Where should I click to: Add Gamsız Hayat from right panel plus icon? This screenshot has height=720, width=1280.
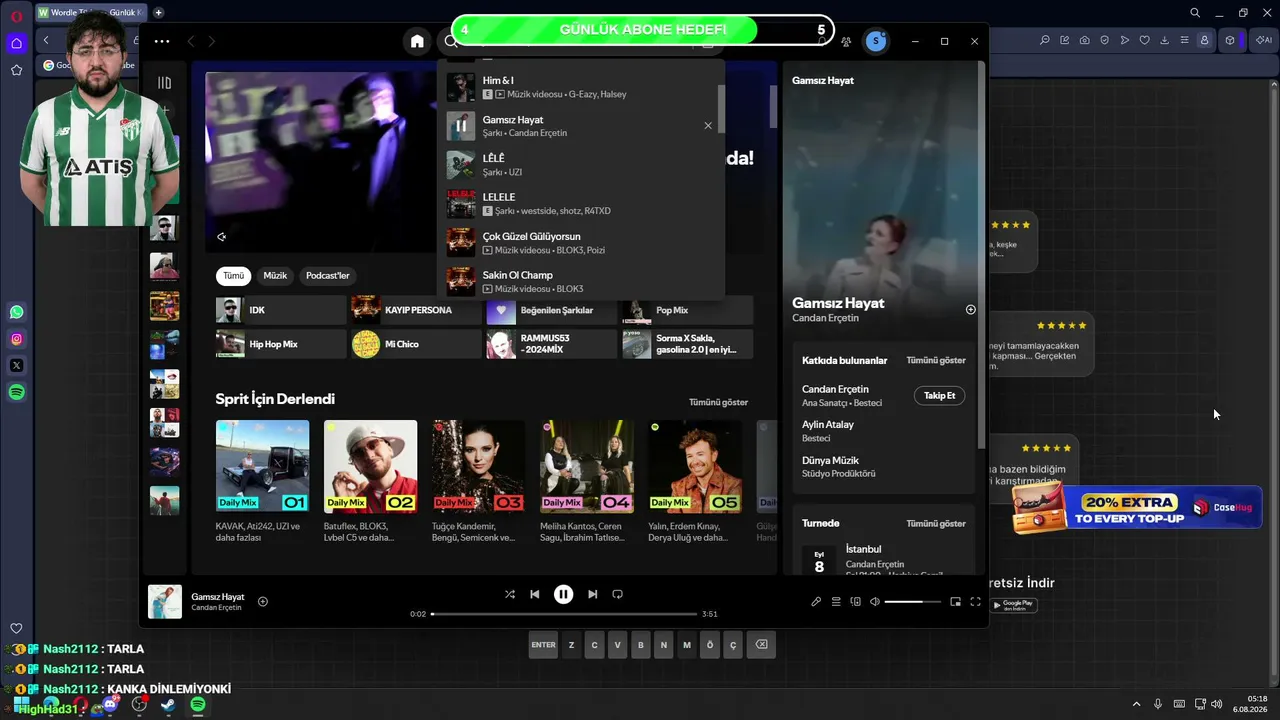[x=970, y=309]
